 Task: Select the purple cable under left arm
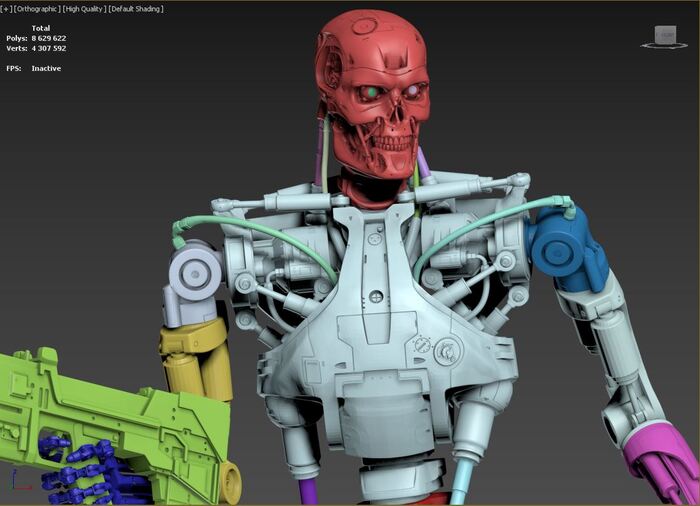pyautogui.click(x=310, y=490)
